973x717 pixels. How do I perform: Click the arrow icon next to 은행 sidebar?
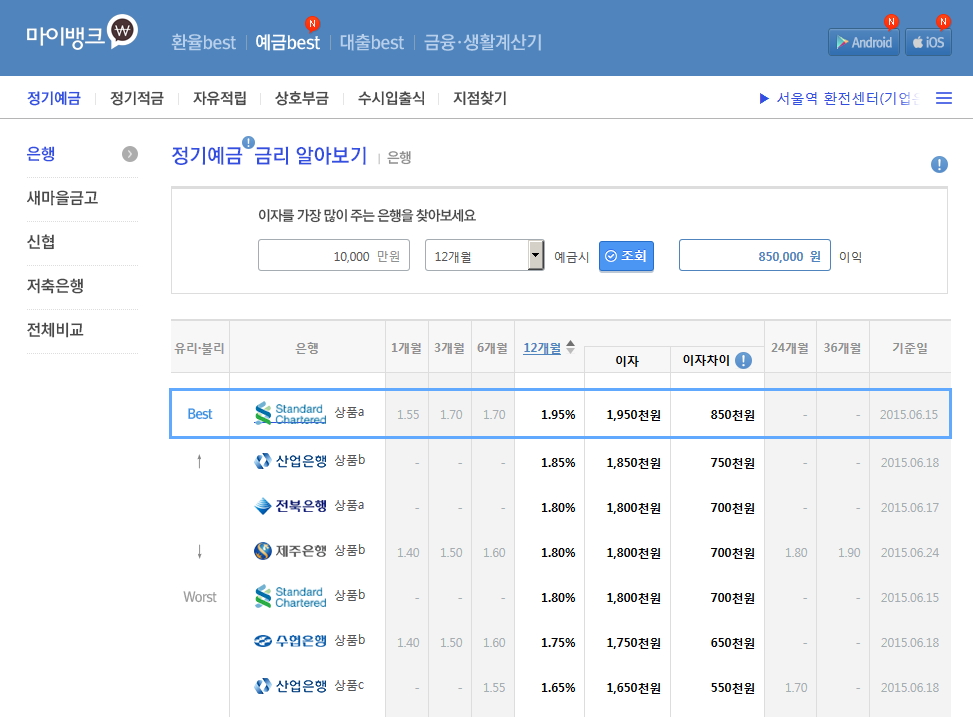click(x=129, y=154)
